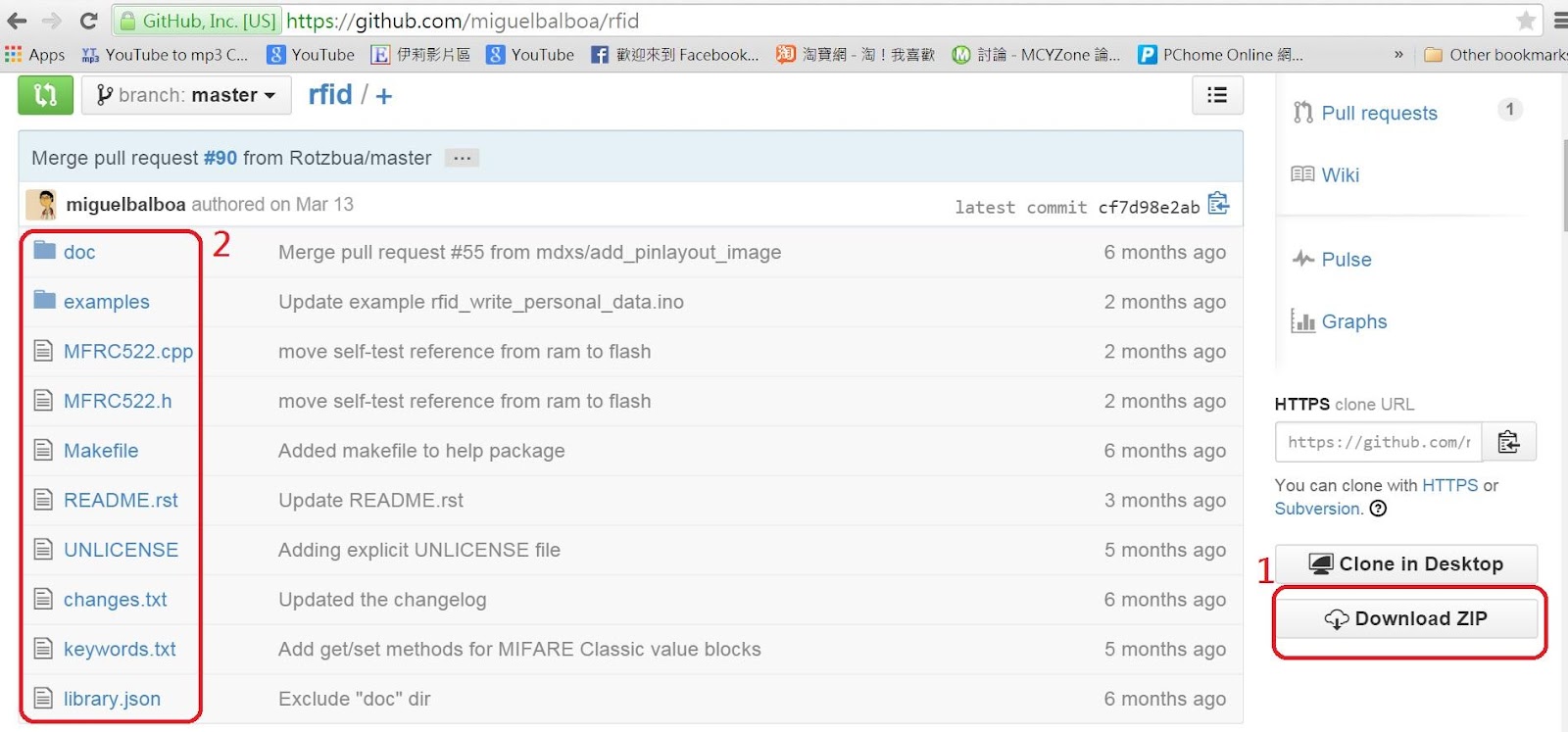
Task: Copy the latest commit SHA with clipboard icon
Action: pos(1218,203)
